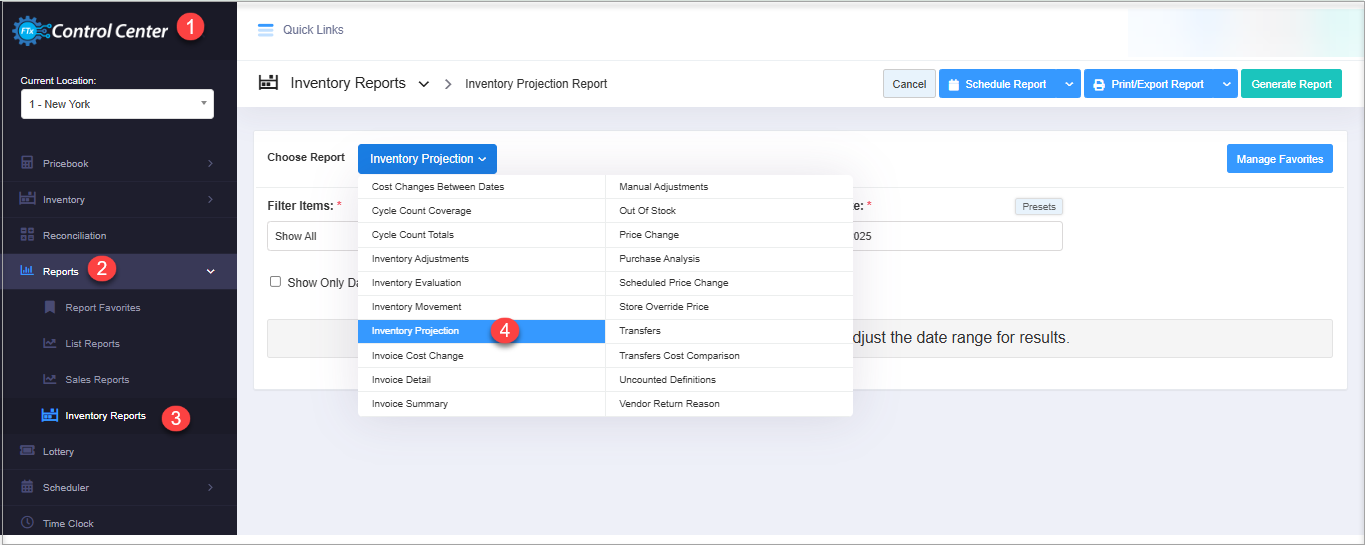1365x545 pixels.
Task: Click the Quick Links hamburger icon
Action: [265, 30]
